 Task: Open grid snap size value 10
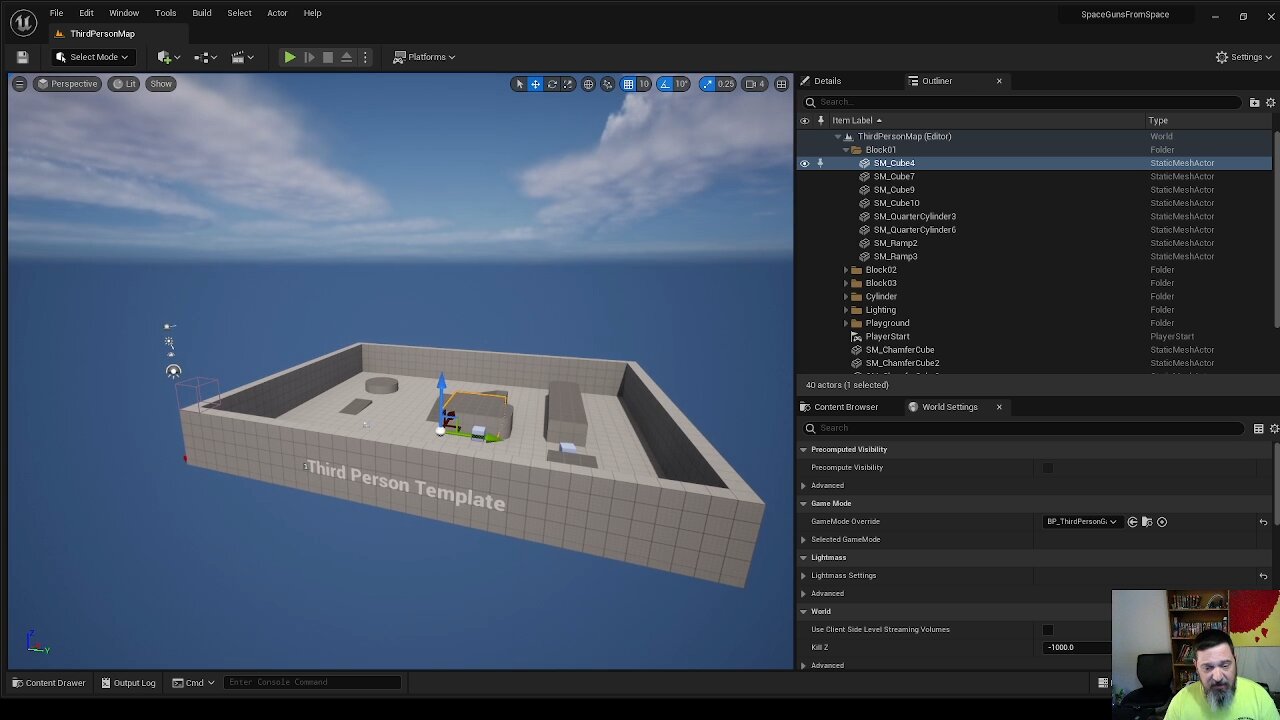pos(644,84)
